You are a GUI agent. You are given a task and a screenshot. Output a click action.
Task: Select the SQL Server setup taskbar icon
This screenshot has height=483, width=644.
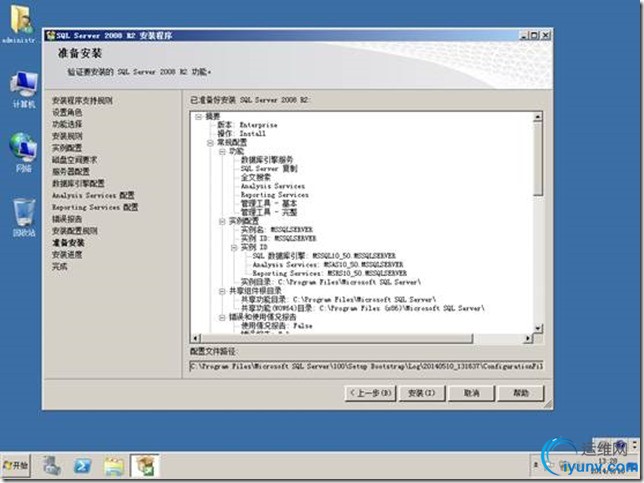(145, 466)
